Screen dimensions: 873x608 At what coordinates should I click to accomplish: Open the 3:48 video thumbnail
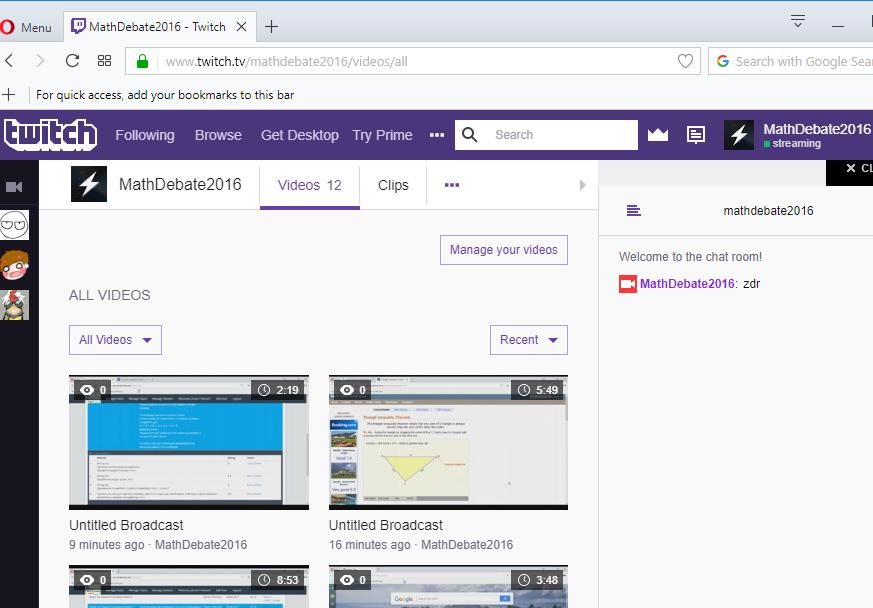click(448, 586)
